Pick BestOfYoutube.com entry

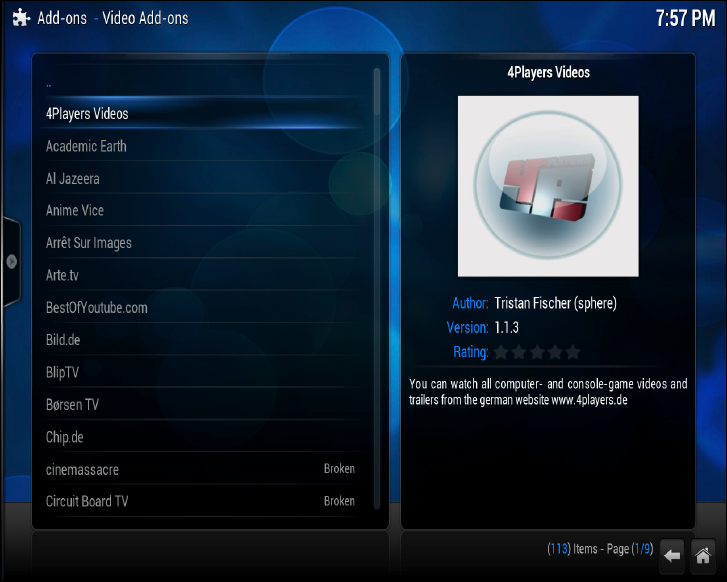(x=204, y=308)
